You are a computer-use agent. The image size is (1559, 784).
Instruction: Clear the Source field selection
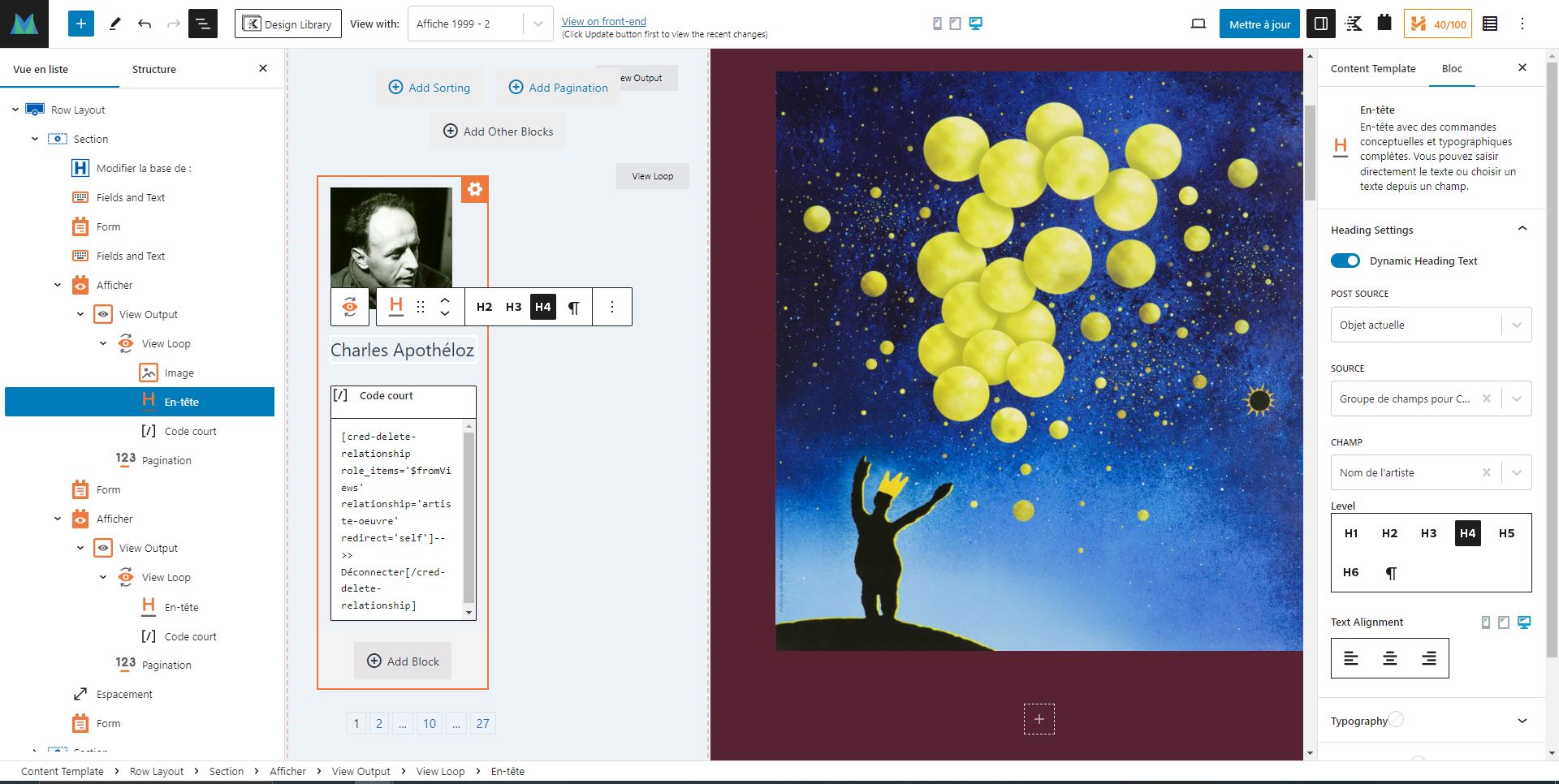pyautogui.click(x=1487, y=398)
